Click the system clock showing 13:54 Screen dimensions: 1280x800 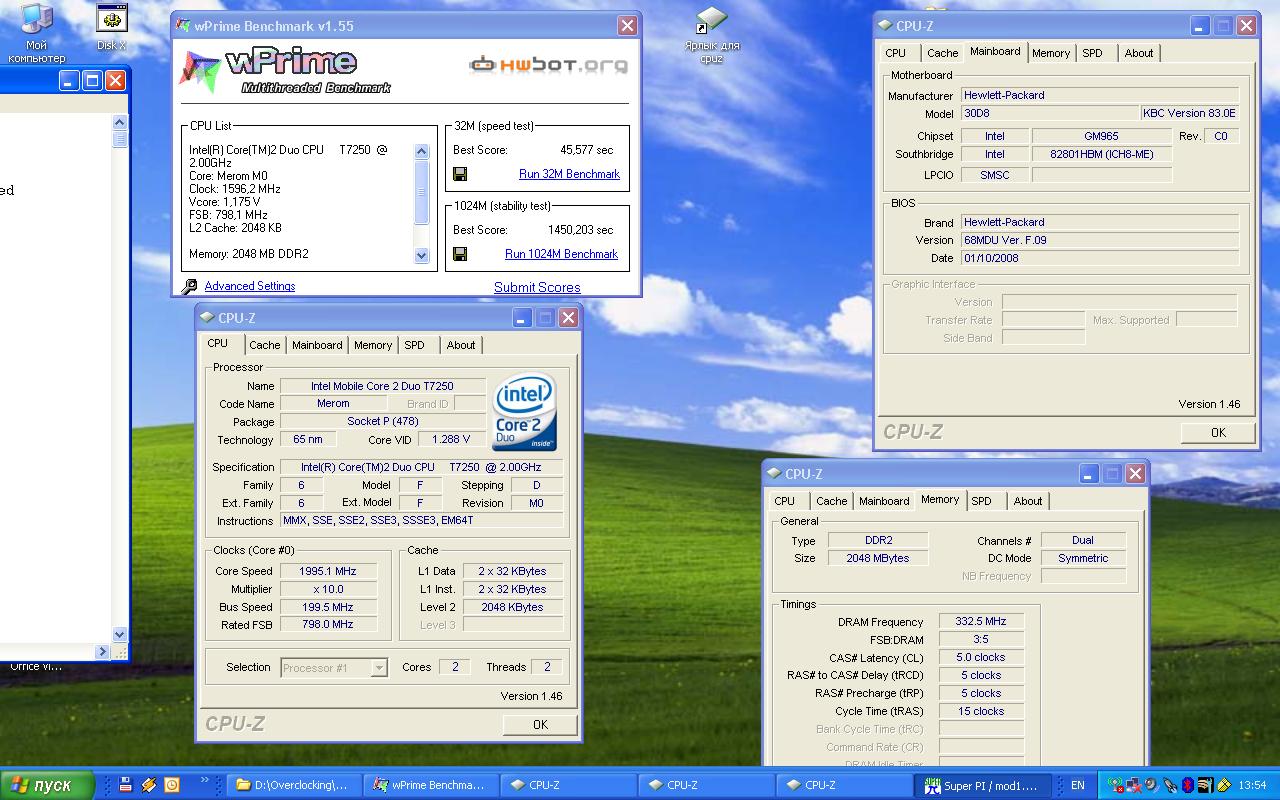[x=1252, y=785]
